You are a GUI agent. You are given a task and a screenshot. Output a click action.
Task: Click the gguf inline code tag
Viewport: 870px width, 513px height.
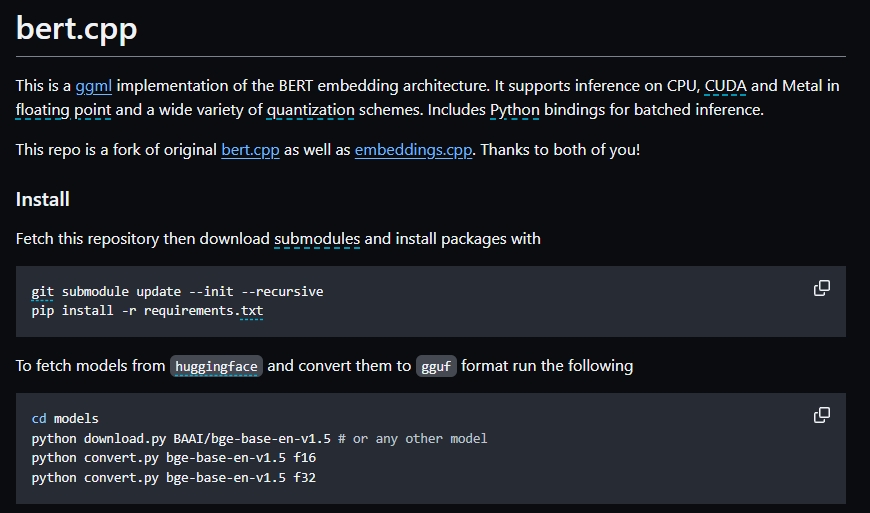click(436, 366)
